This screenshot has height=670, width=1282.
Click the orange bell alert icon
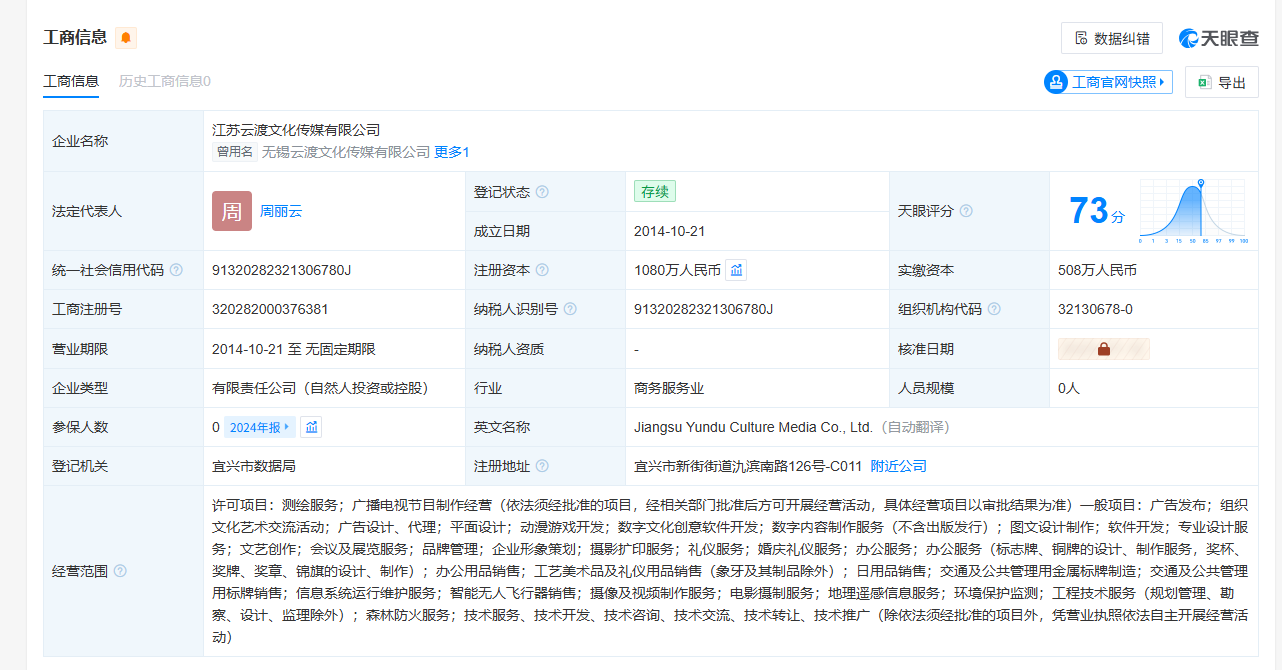tap(126, 38)
